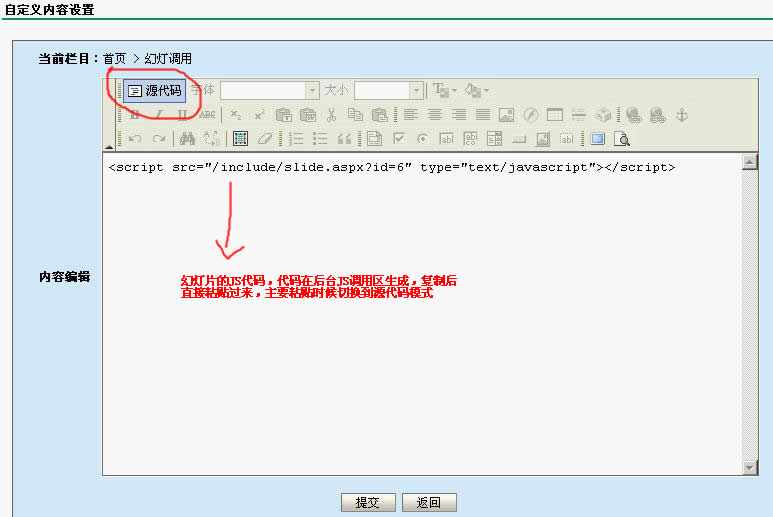The height and width of the screenshot is (517, 773).
Task: Insert radio button form element icon
Action: [422, 139]
